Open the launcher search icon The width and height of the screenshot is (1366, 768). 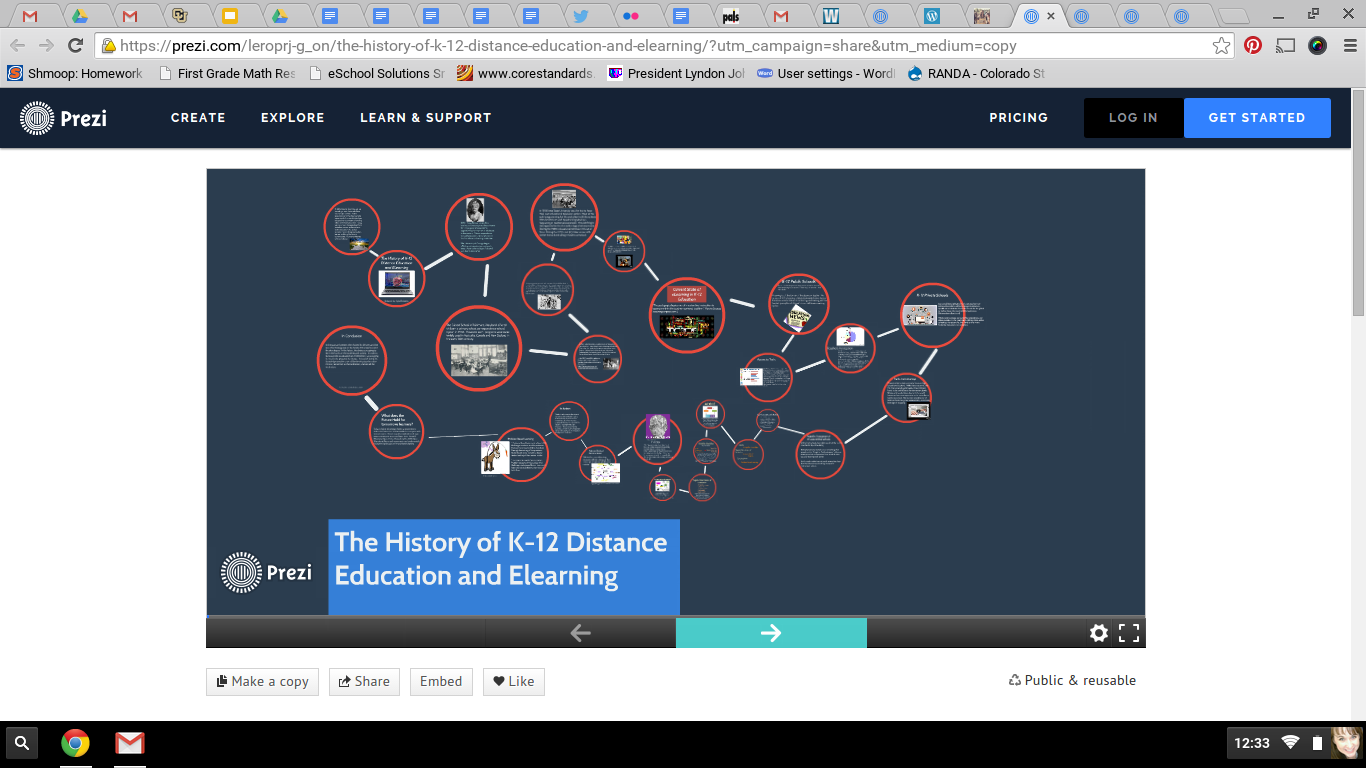pos(22,743)
